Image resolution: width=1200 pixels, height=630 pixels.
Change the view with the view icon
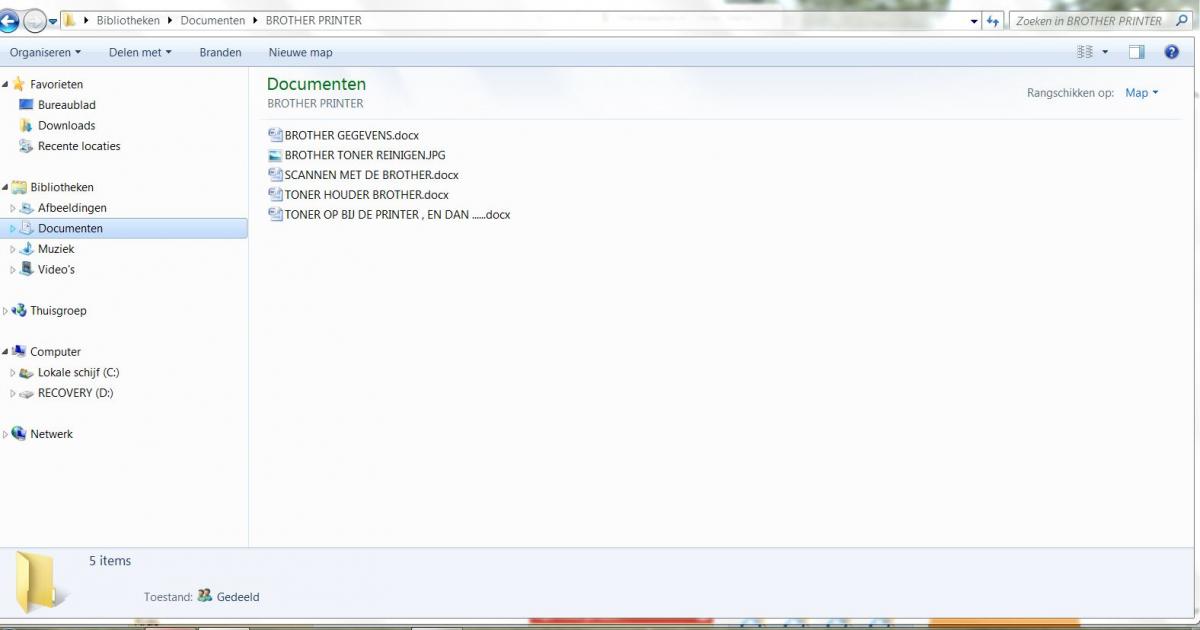1085,52
